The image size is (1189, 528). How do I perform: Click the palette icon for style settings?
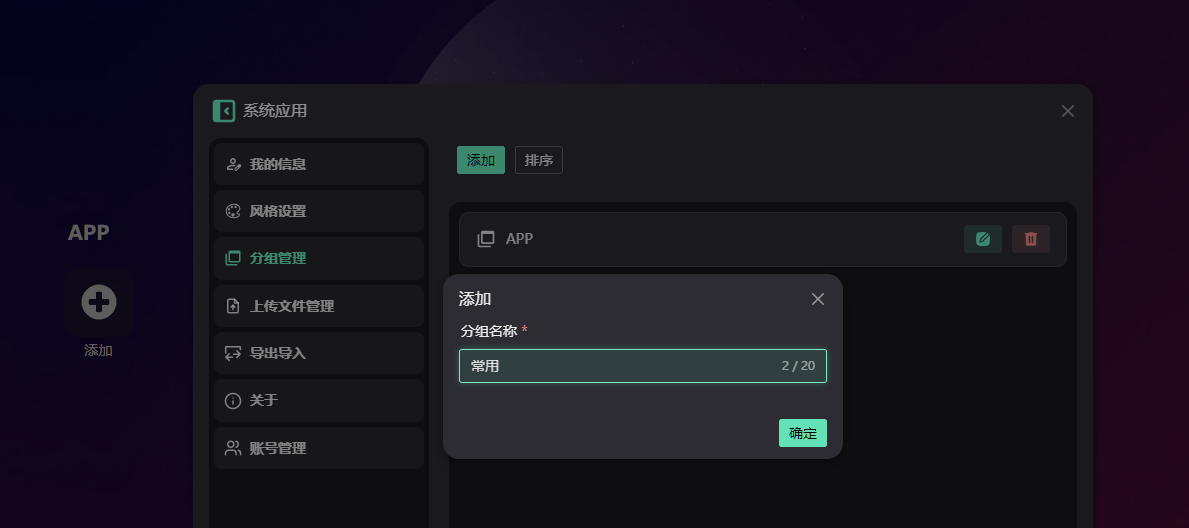tap(233, 211)
